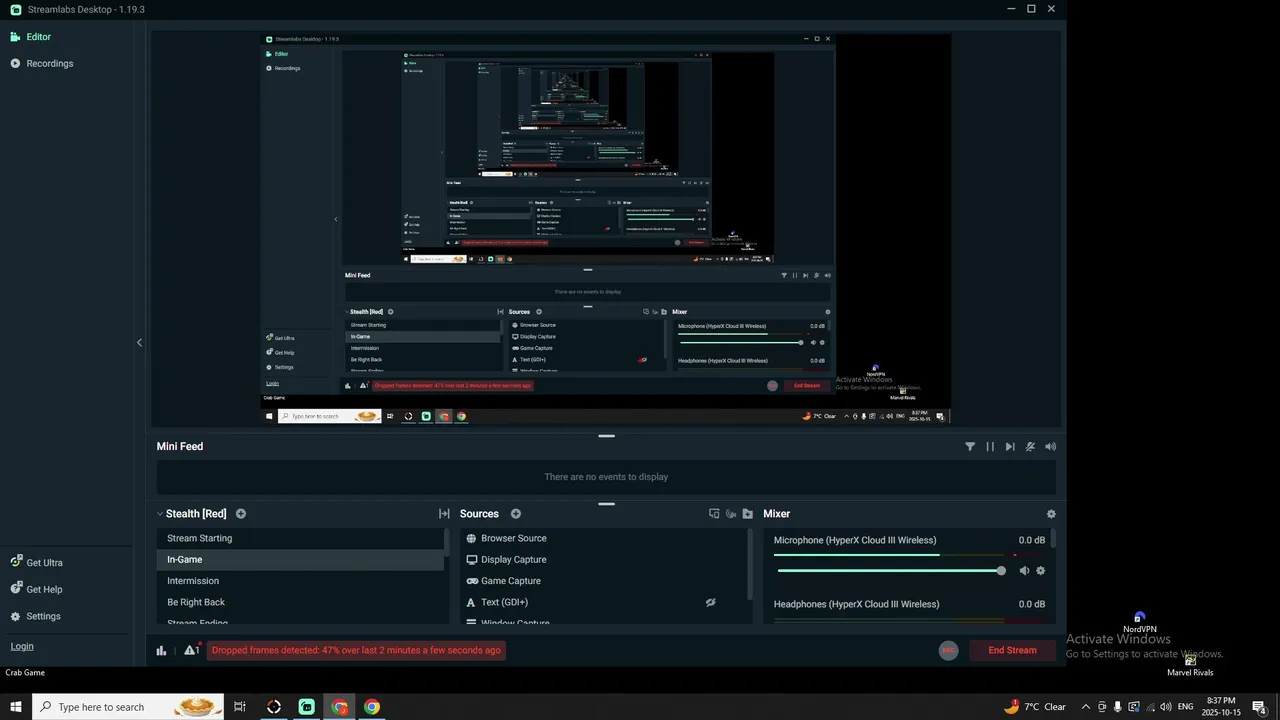Screen dimensions: 1280x720
Task: Click the Sources list scrollbar
Action: coord(750,563)
